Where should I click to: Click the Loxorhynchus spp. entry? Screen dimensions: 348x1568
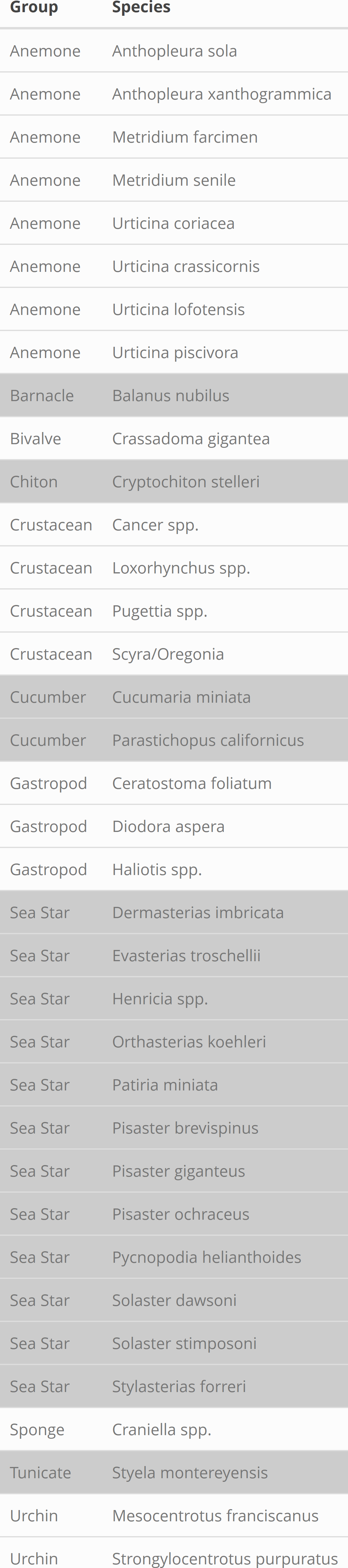click(181, 568)
